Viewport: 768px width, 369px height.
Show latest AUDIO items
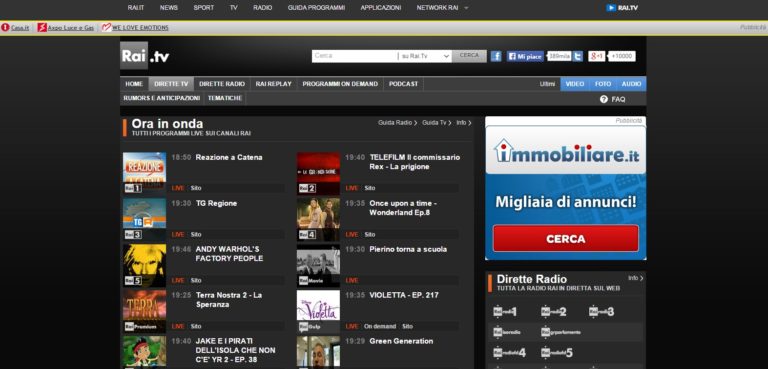pos(631,84)
